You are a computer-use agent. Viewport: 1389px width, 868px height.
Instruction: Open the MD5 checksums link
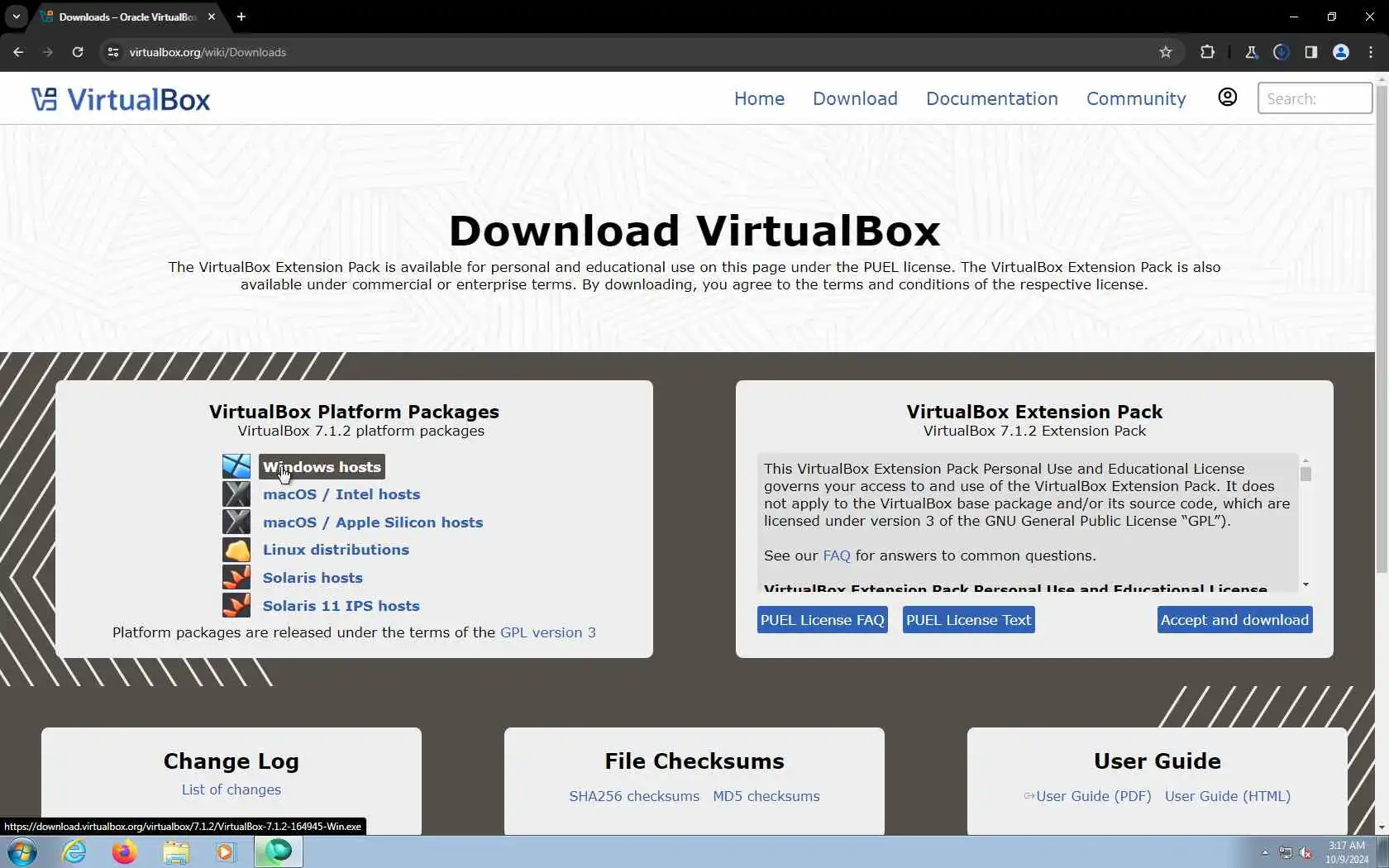(766, 796)
